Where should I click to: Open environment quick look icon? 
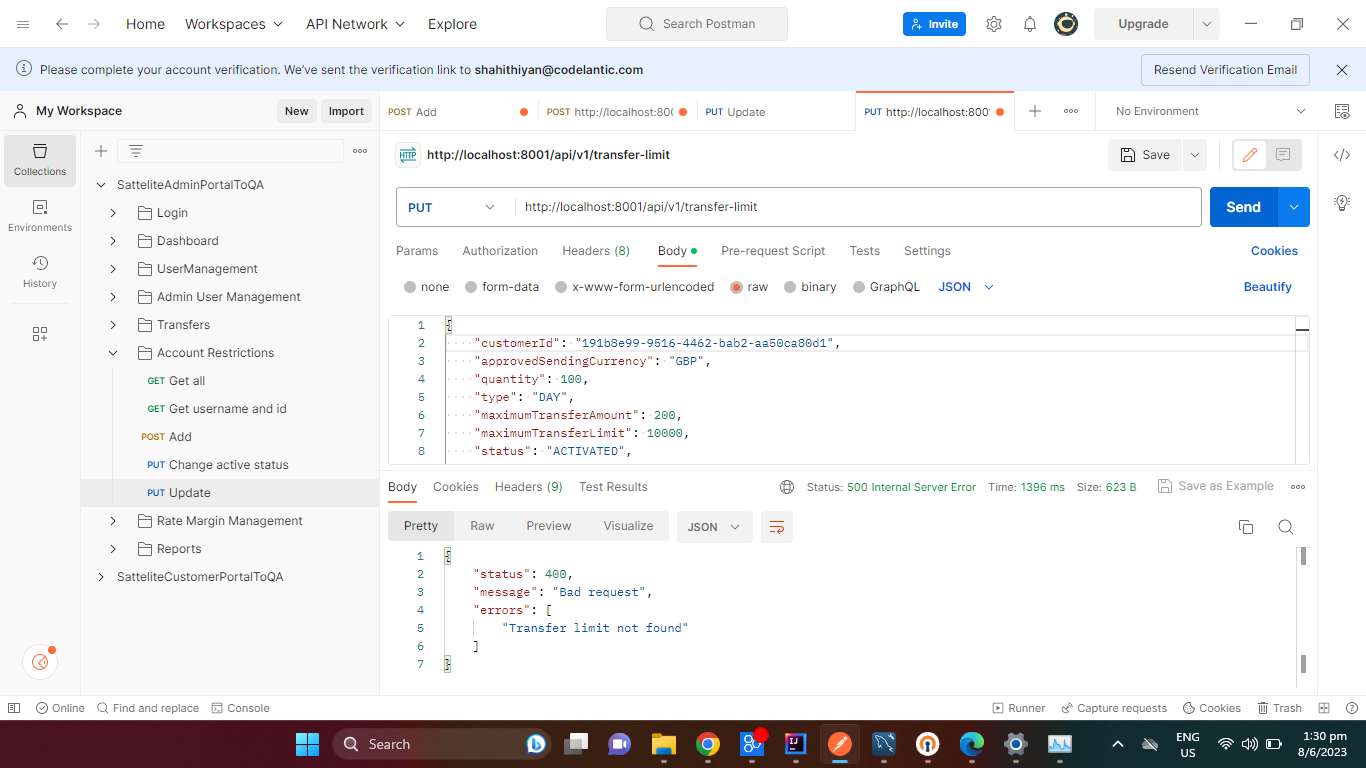(x=1342, y=111)
